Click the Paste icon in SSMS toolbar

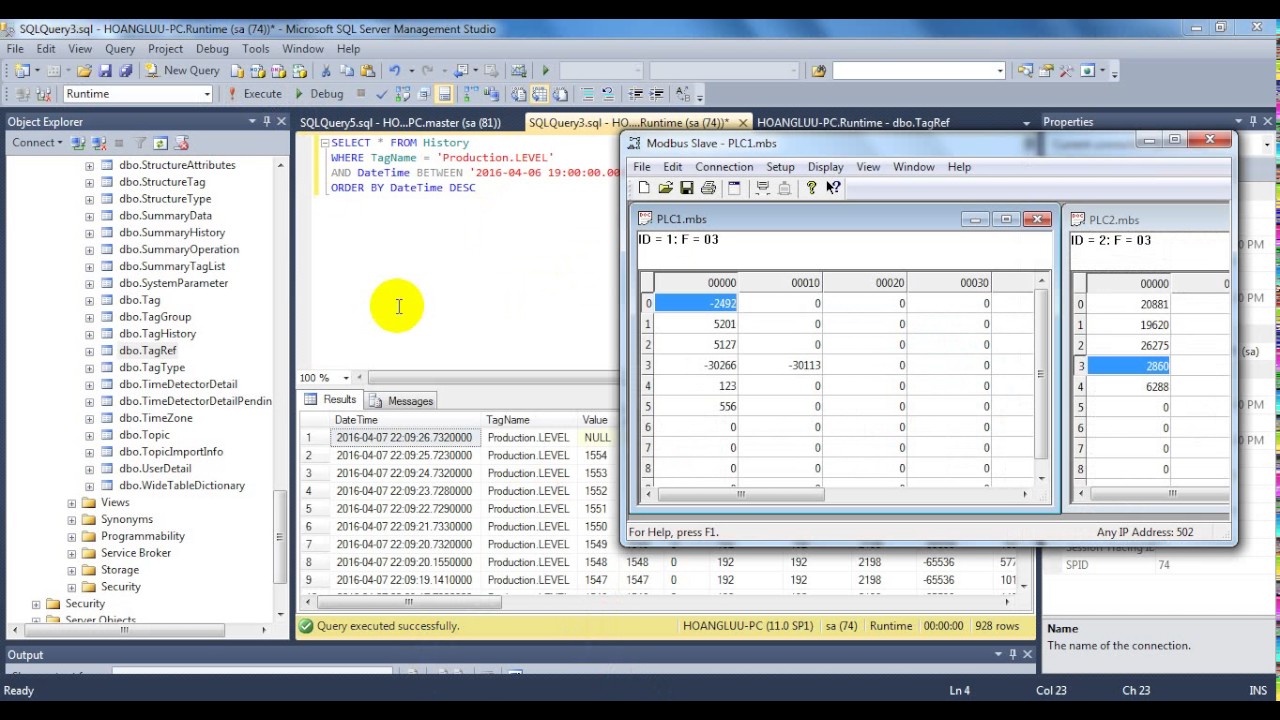(x=367, y=71)
